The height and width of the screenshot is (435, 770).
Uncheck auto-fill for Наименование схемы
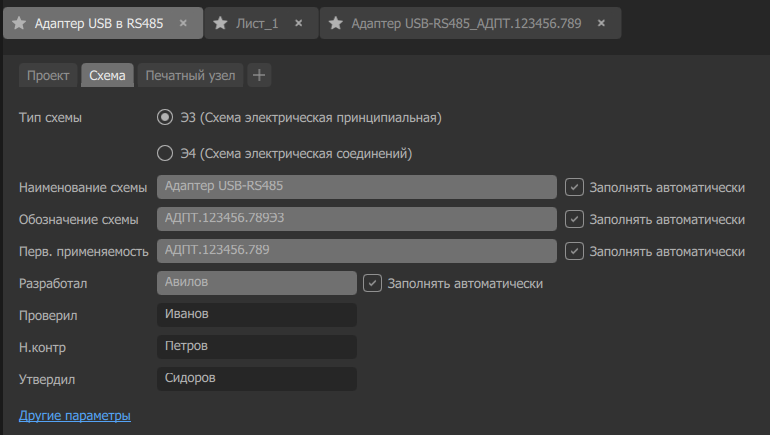574,187
